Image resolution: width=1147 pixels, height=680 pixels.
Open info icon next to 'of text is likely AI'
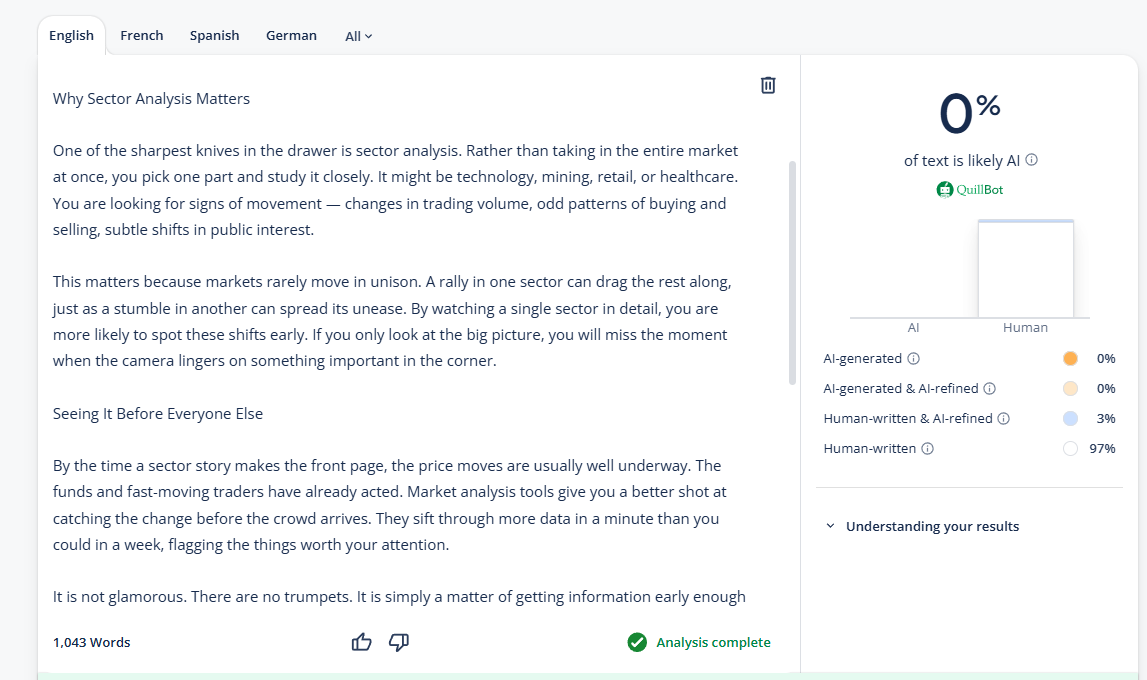(1031, 159)
